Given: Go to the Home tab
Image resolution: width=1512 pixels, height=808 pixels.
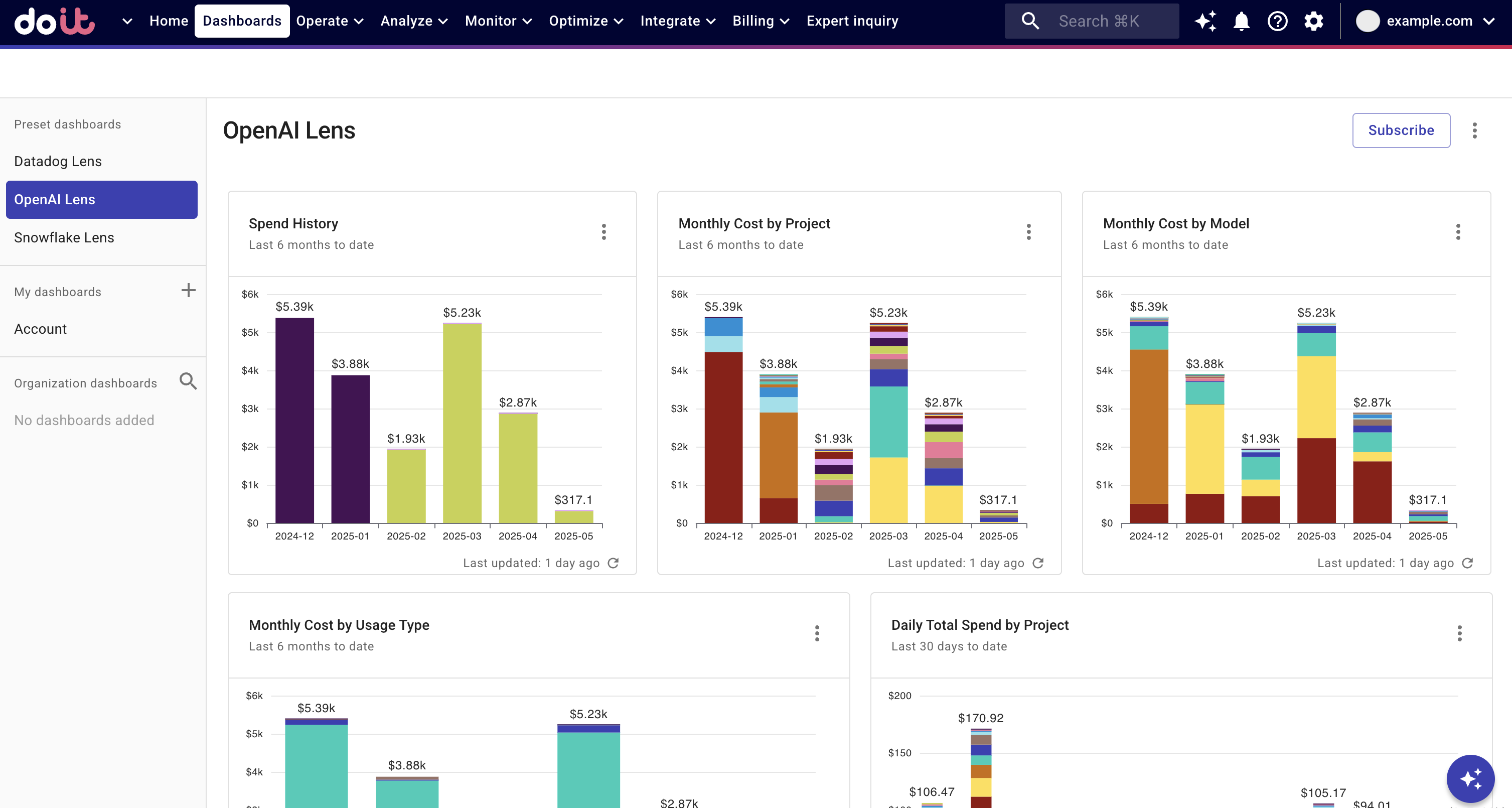Looking at the screenshot, I should click(169, 21).
